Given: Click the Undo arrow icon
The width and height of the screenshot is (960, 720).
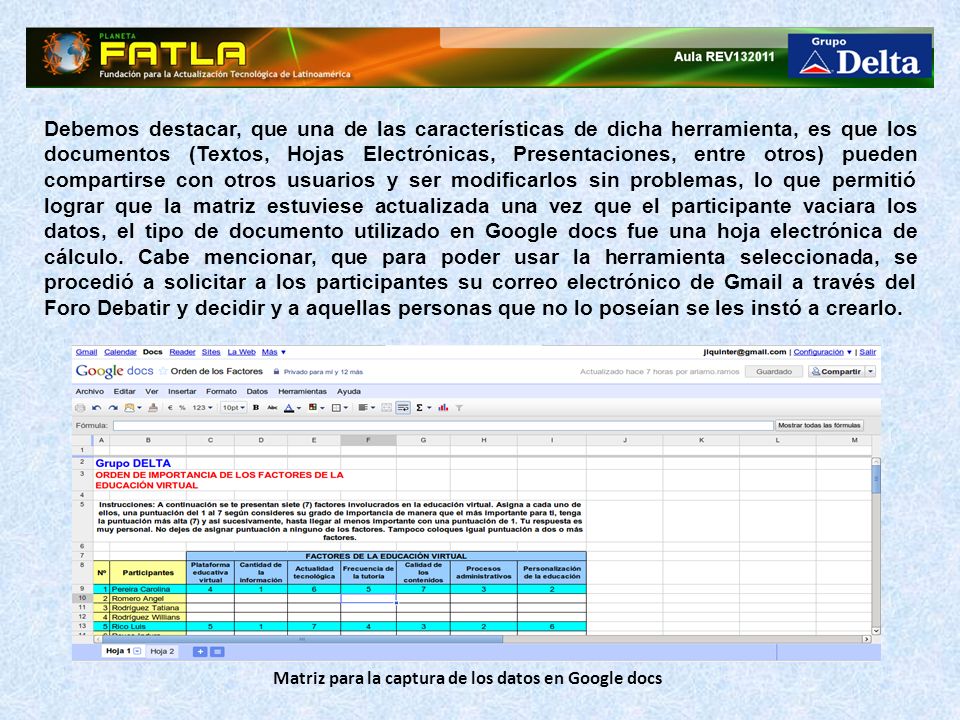Looking at the screenshot, I should (96, 408).
